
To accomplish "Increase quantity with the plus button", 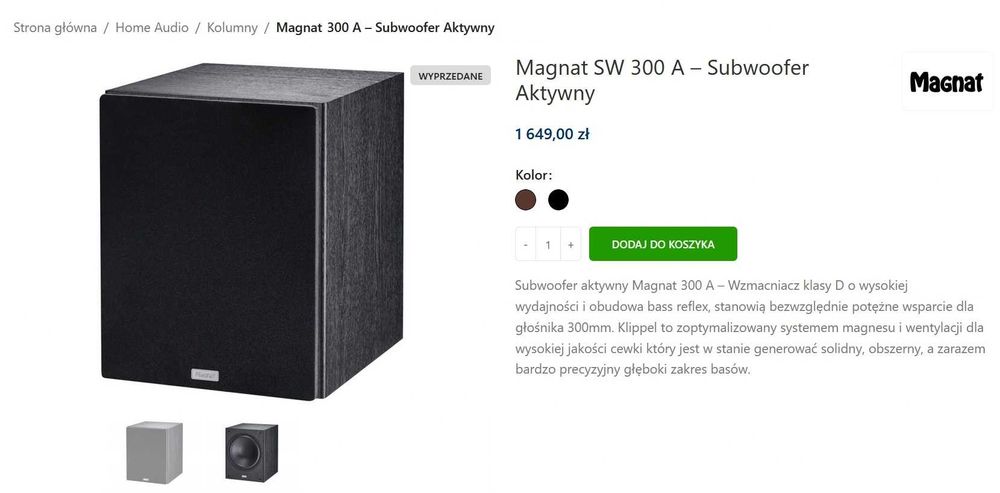I will pos(571,244).
